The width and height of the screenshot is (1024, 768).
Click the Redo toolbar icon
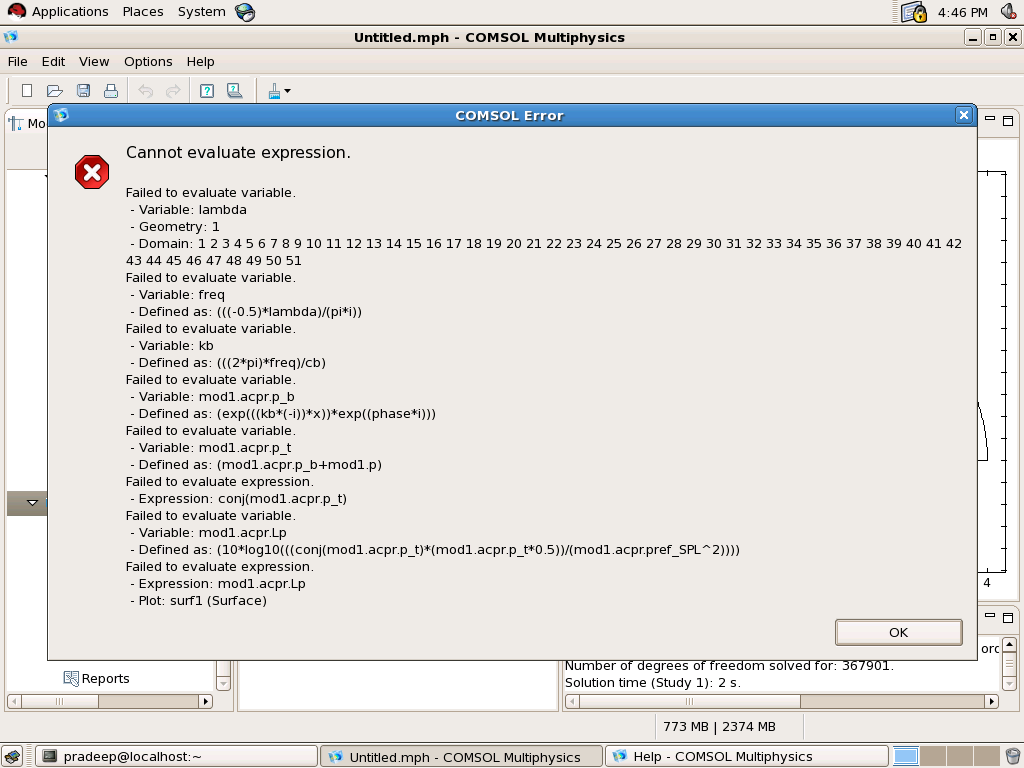[173, 91]
